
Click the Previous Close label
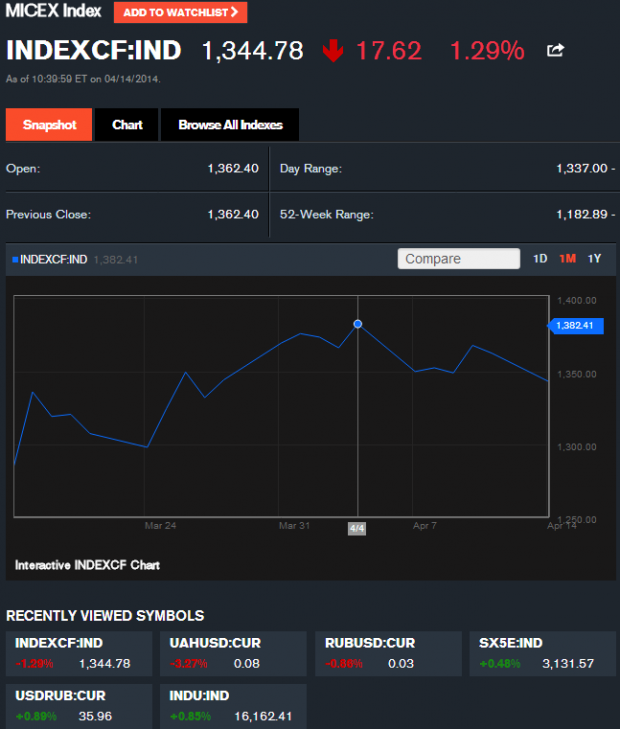(x=48, y=214)
